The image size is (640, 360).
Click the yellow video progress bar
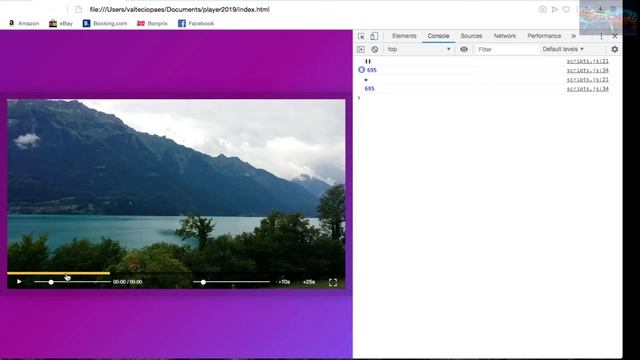(58, 273)
